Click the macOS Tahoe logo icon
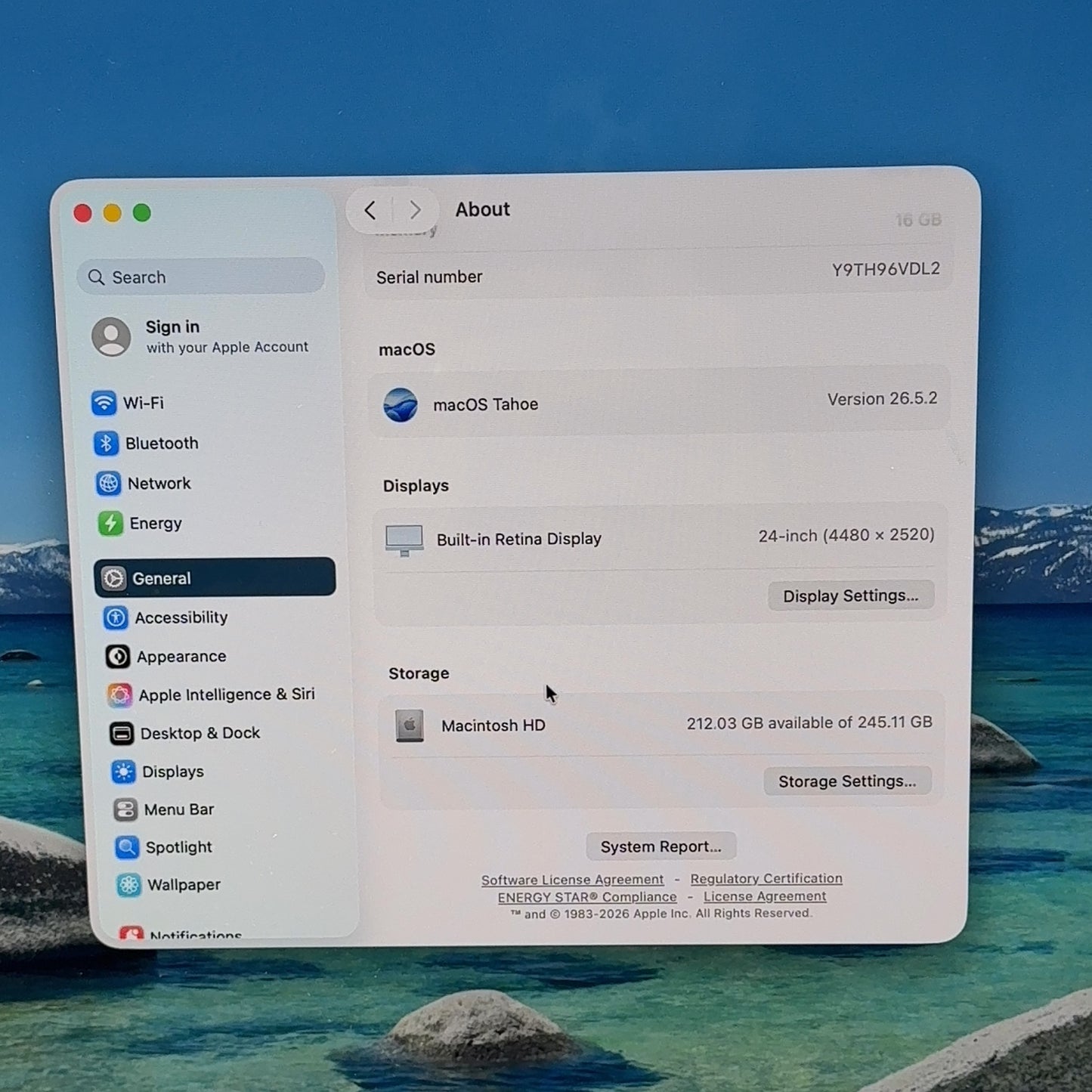1092x1092 pixels. [401, 405]
